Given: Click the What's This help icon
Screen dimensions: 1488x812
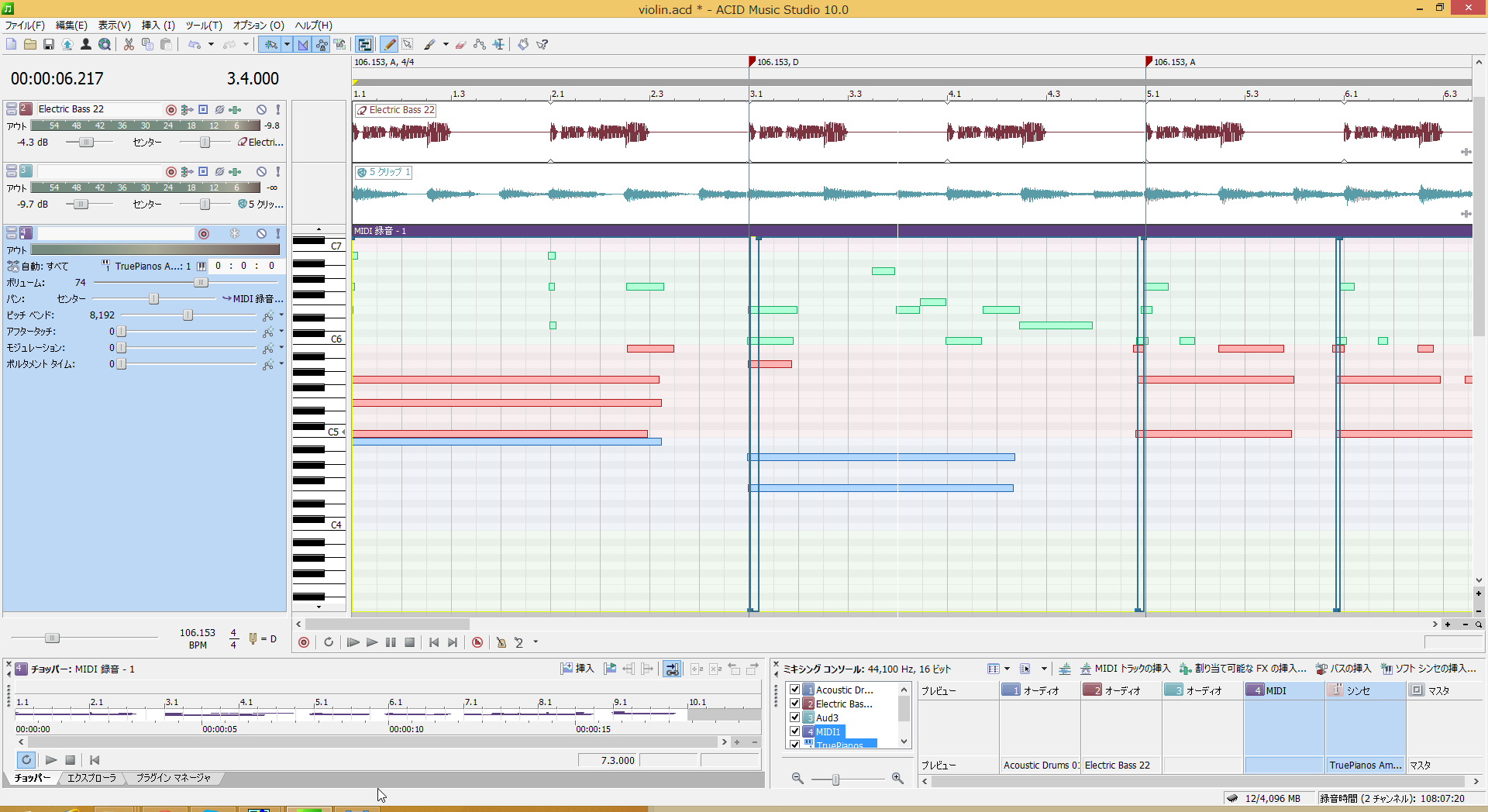Looking at the screenshot, I should (542, 44).
